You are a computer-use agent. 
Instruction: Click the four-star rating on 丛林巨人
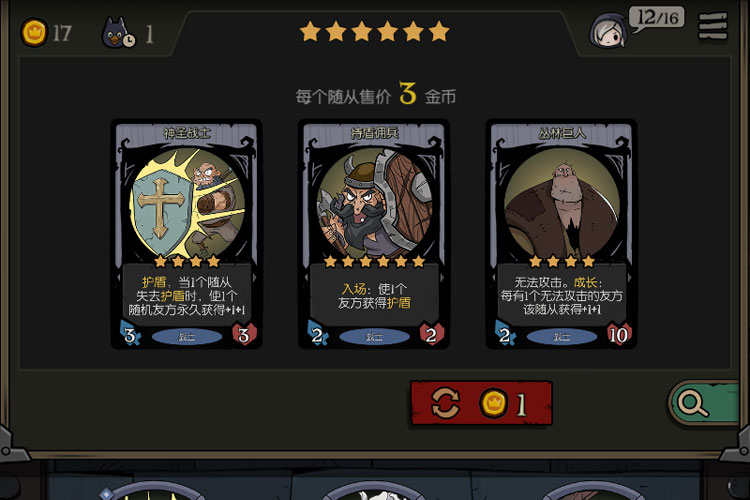click(x=562, y=261)
